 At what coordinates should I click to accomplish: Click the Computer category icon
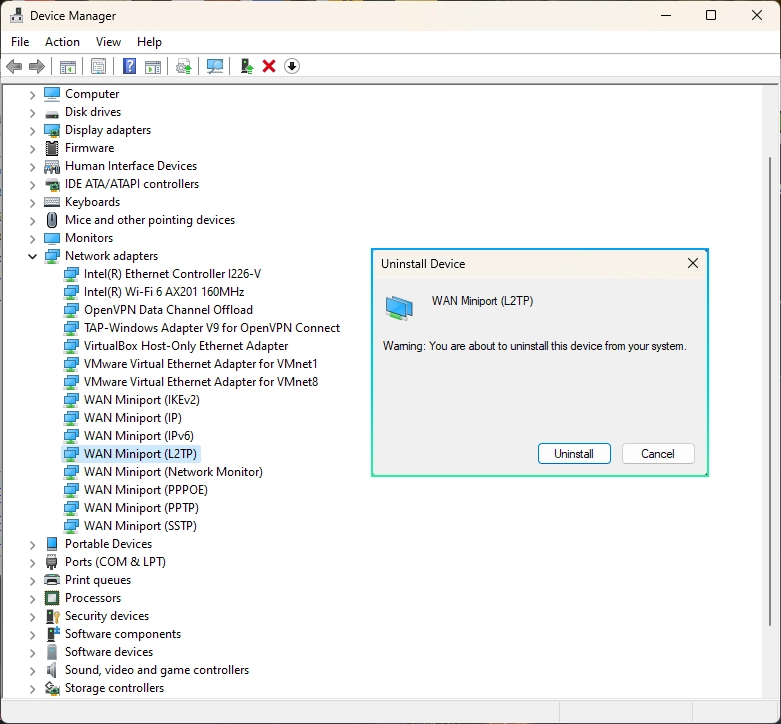(52, 94)
